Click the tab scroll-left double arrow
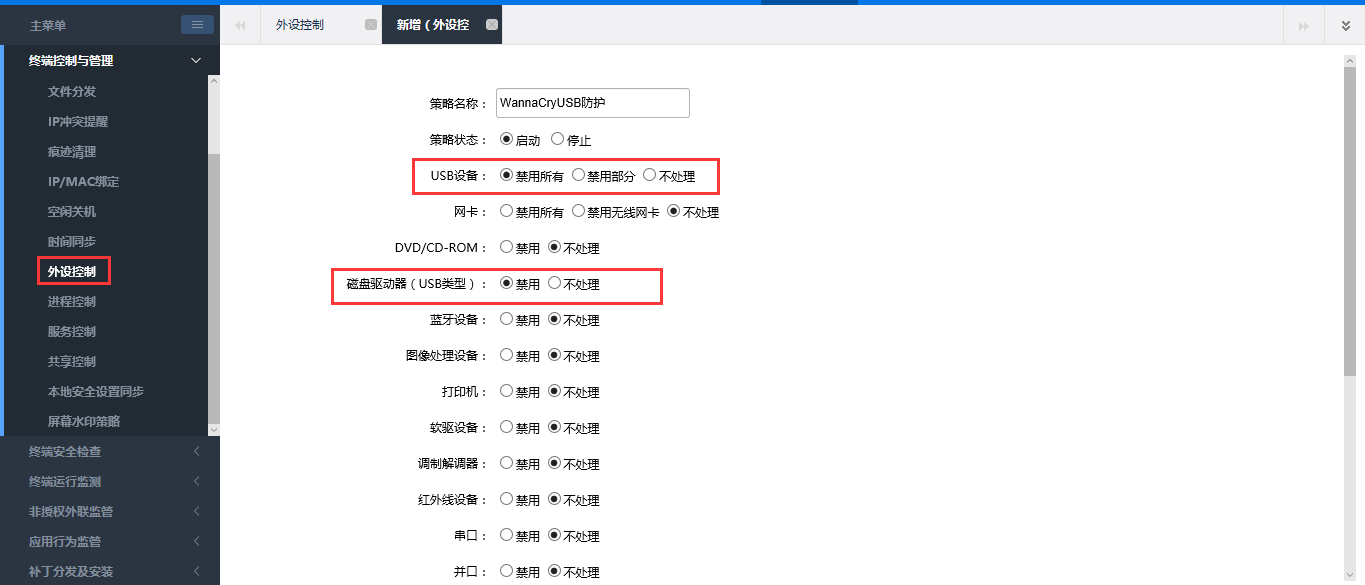This screenshot has width=1365, height=585. (x=240, y=25)
